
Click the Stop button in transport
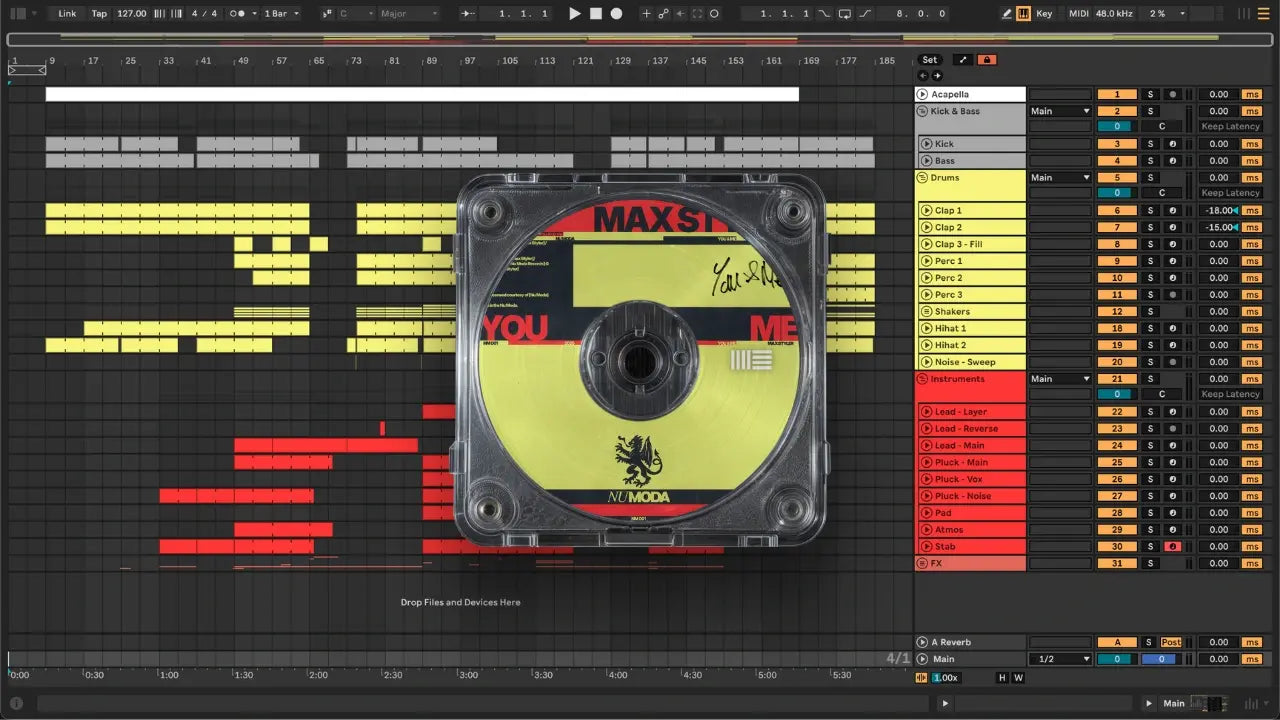(595, 14)
